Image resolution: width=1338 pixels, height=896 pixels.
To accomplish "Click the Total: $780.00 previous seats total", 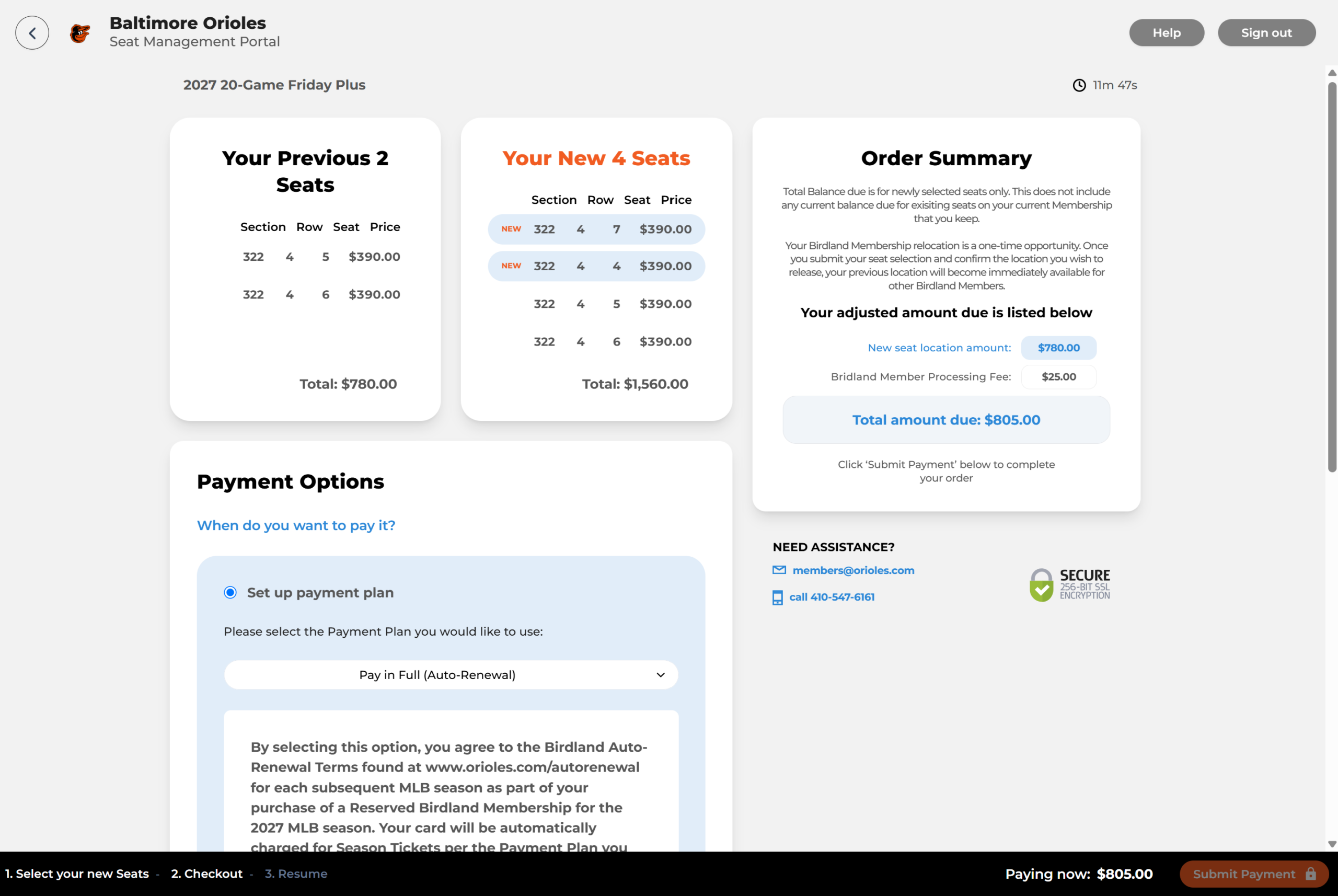I will click(x=348, y=384).
